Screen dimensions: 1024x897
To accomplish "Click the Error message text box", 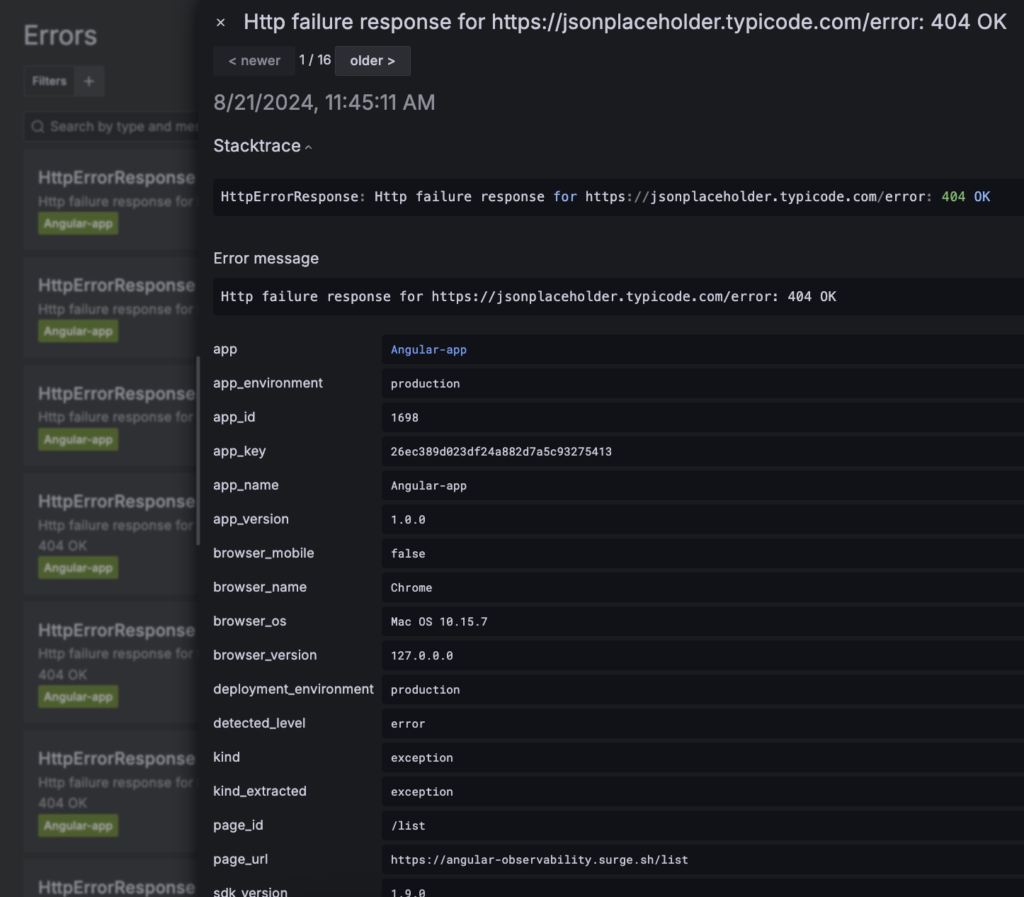I will pyautogui.click(x=600, y=296).
